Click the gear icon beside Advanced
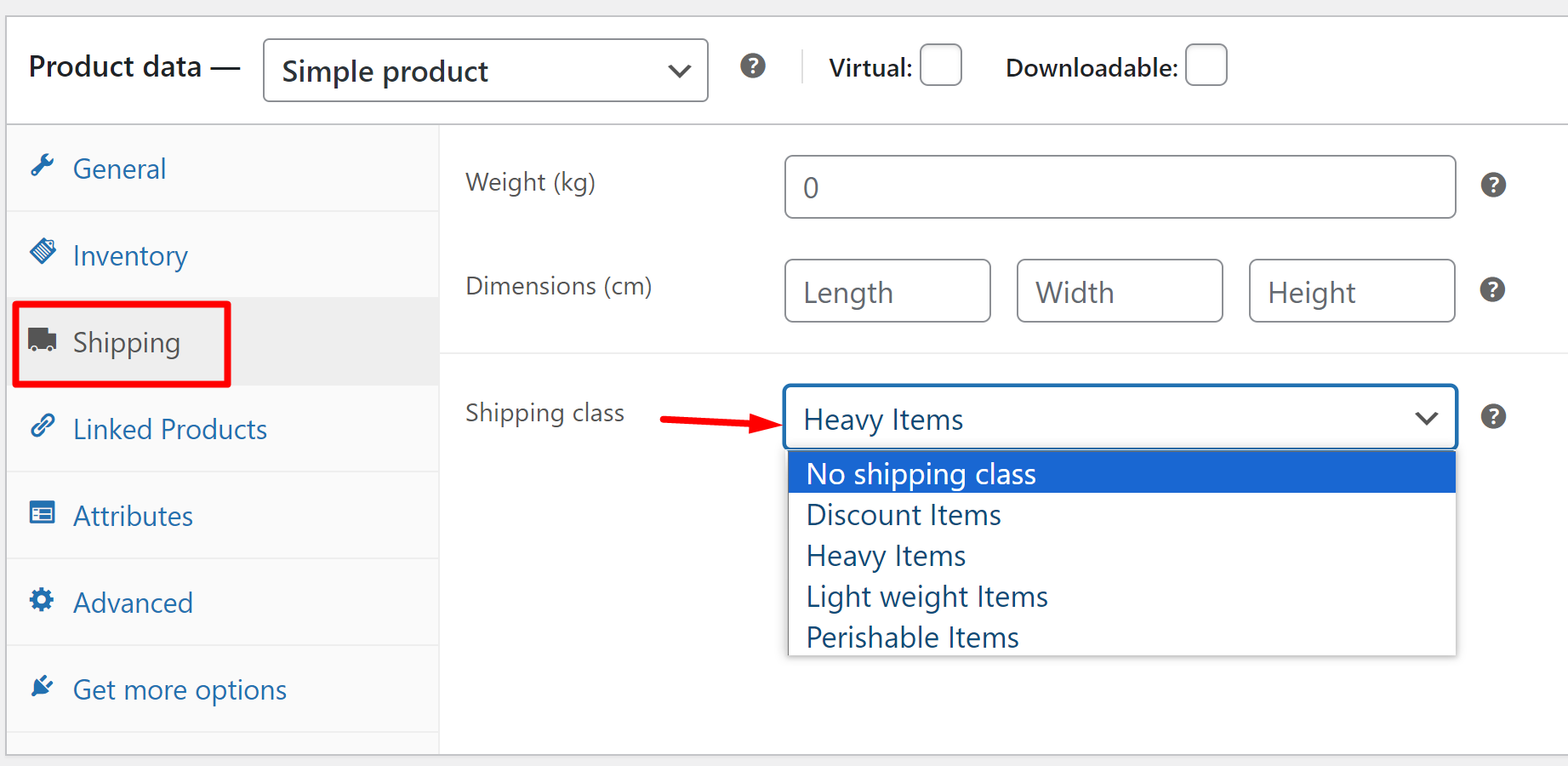The image size is (1568, 766). (x=43, y=600)
